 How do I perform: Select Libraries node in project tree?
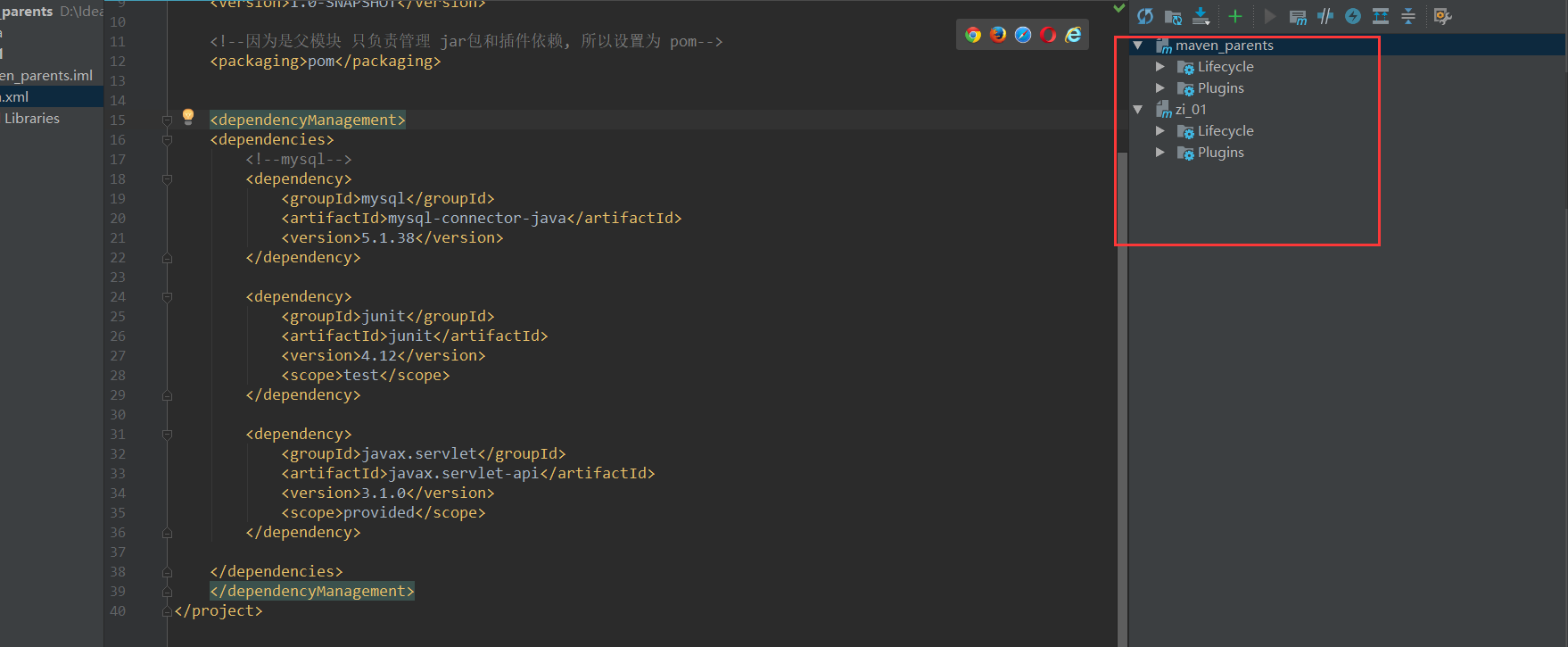(x=32, y=118)
